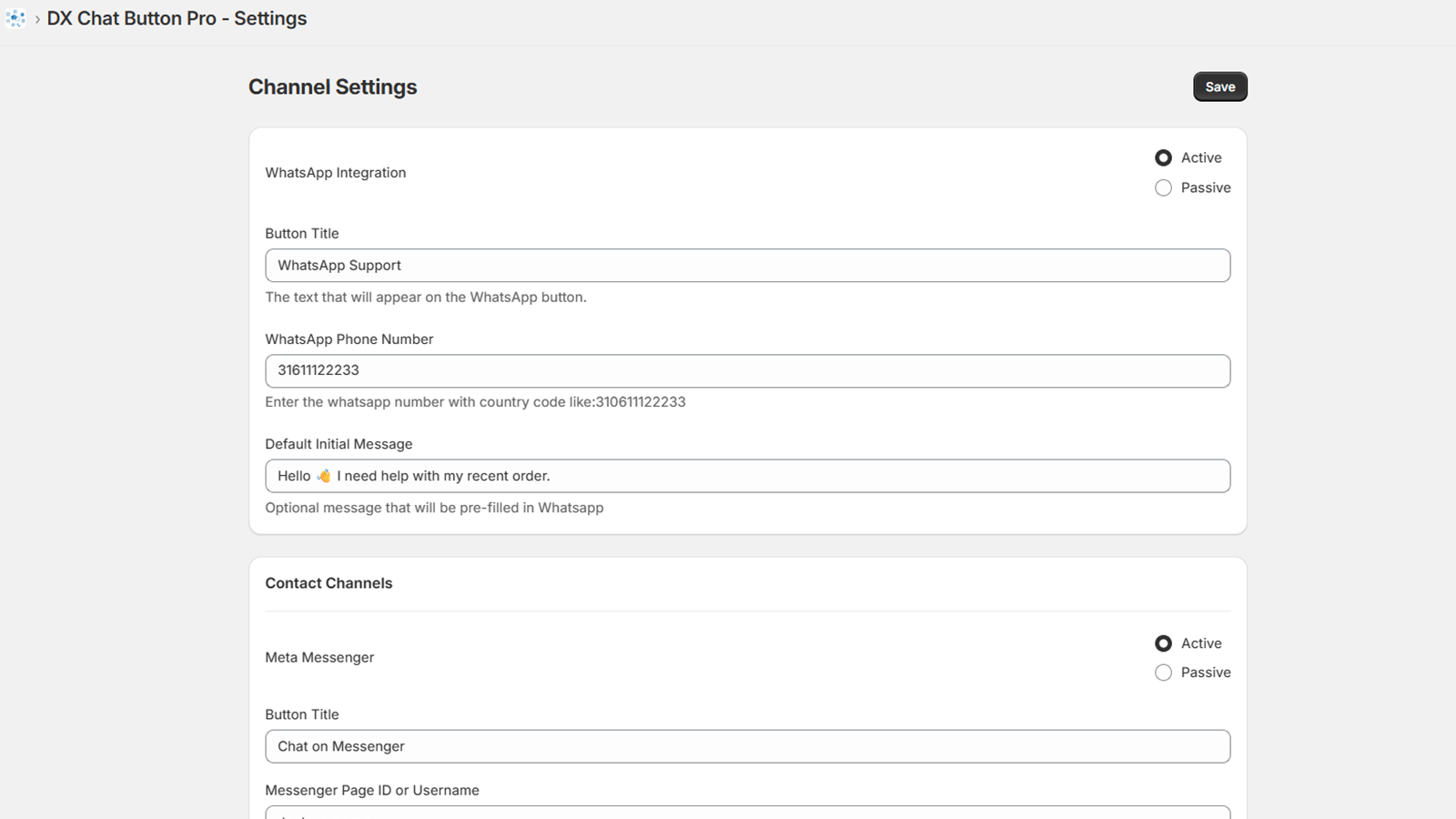Image resolution: width=1456 pixels, height=819 pixels.
Task: Focus the Messenger Page ID or Username field
Action: (746, 813)
